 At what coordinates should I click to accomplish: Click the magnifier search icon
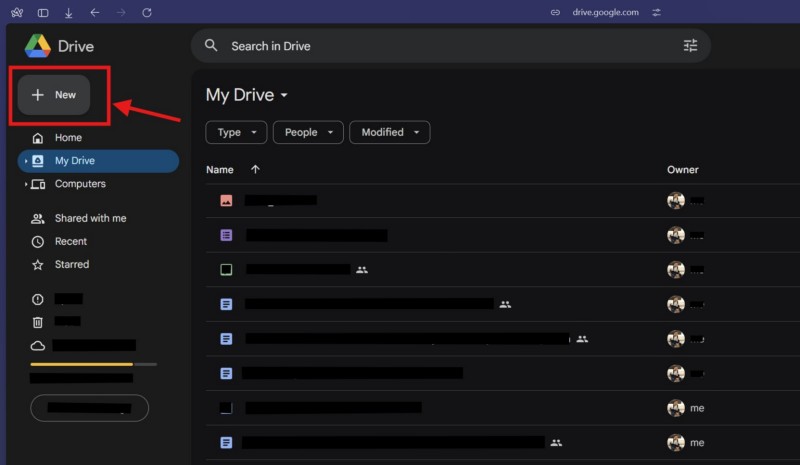pyautogui.click(x=211, y=46)
